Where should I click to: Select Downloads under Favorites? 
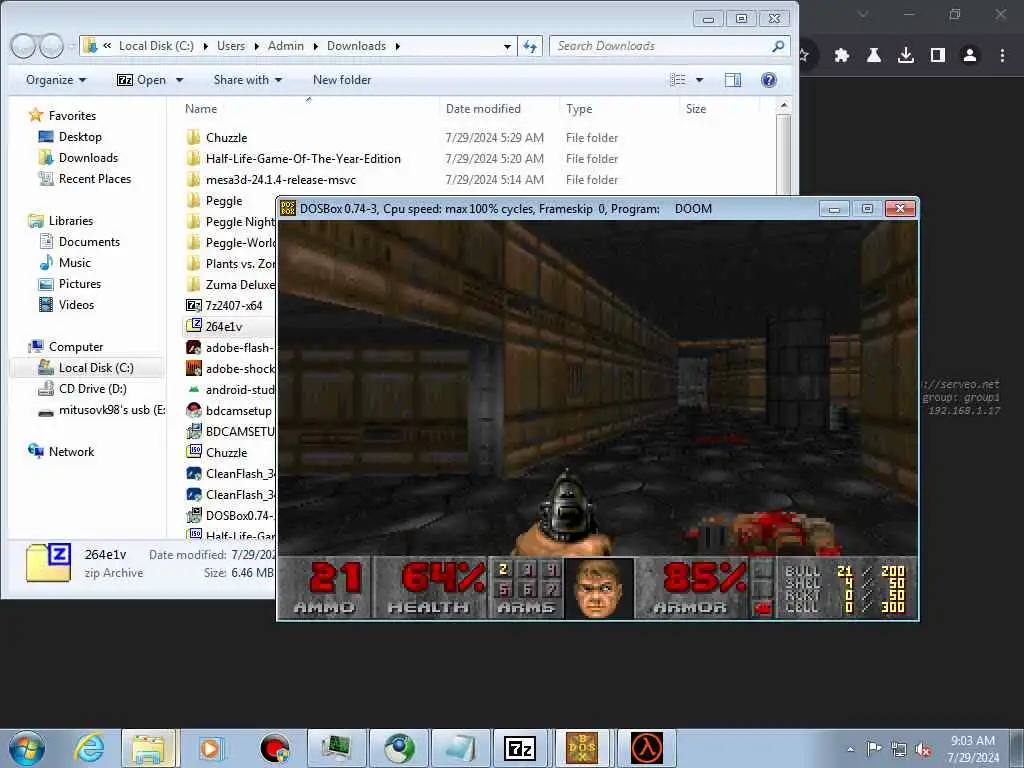(88, 157)
